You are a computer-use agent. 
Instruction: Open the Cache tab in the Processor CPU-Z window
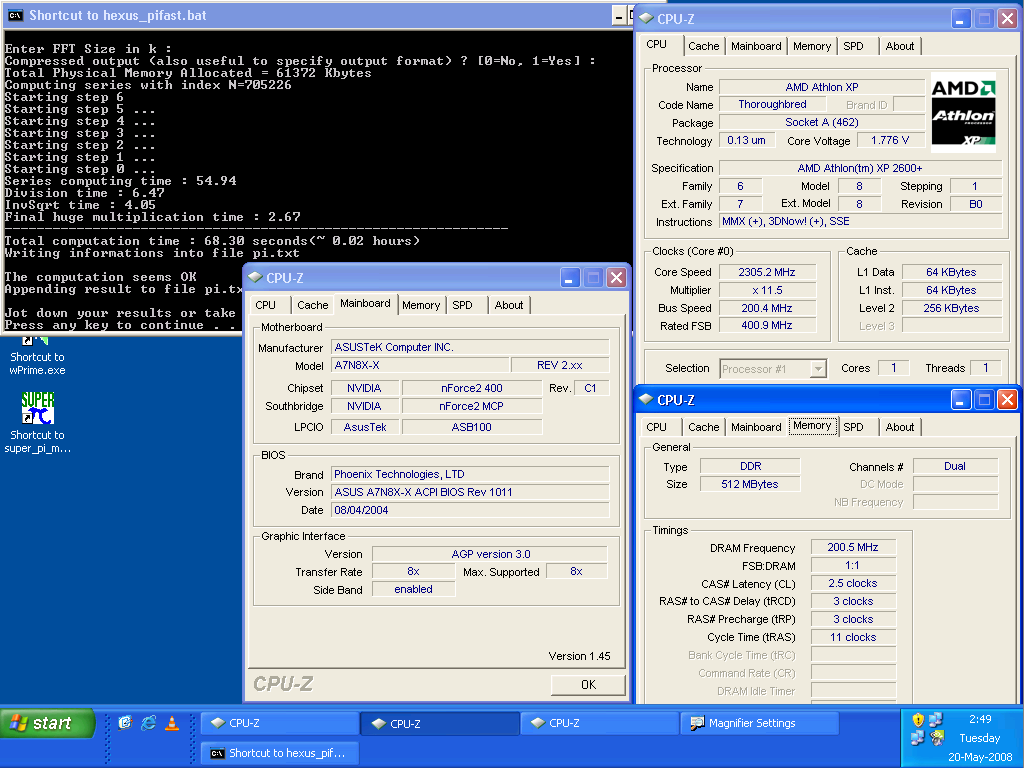[703, 46]
